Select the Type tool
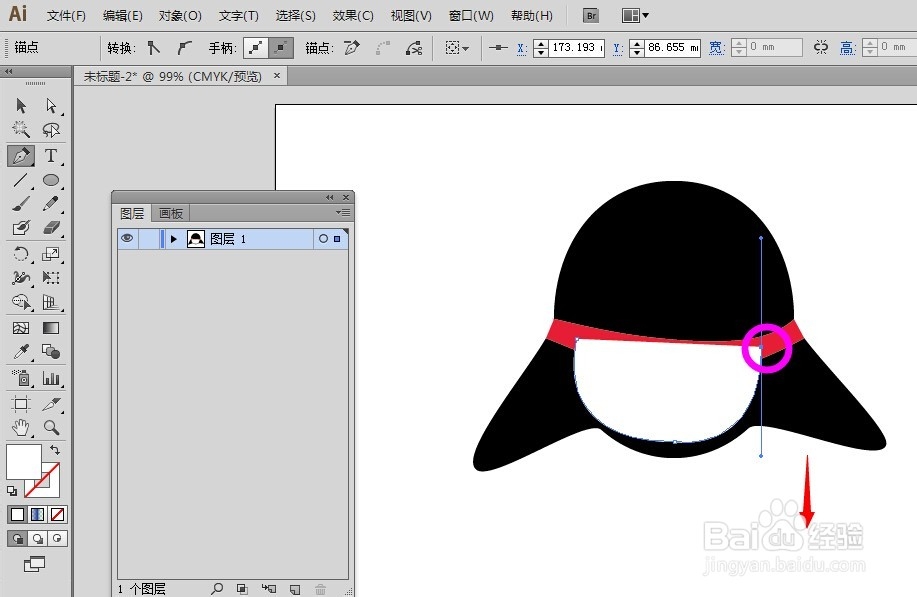Screen dimensions: 917x597 click(x=51, y=156)
